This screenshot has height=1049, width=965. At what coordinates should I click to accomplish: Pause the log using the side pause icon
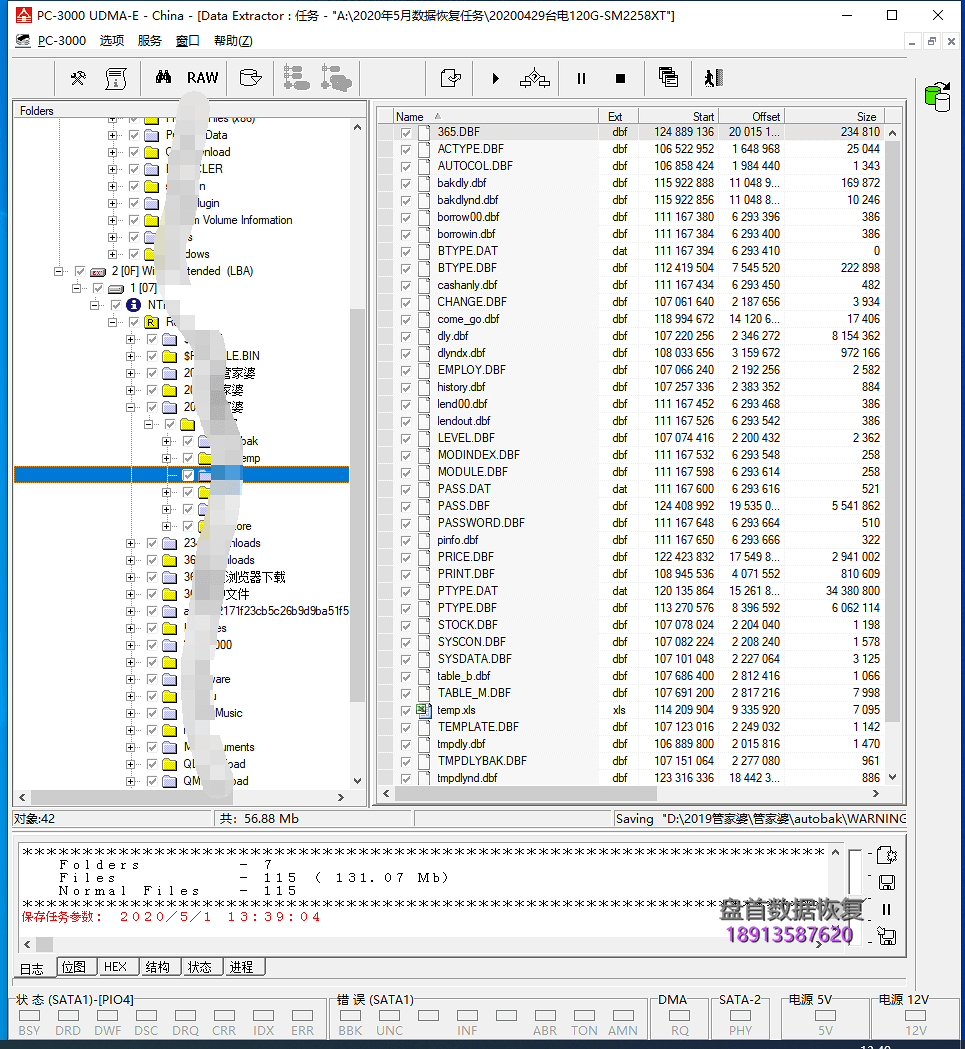pyautogui.click(x=886, y=909)
